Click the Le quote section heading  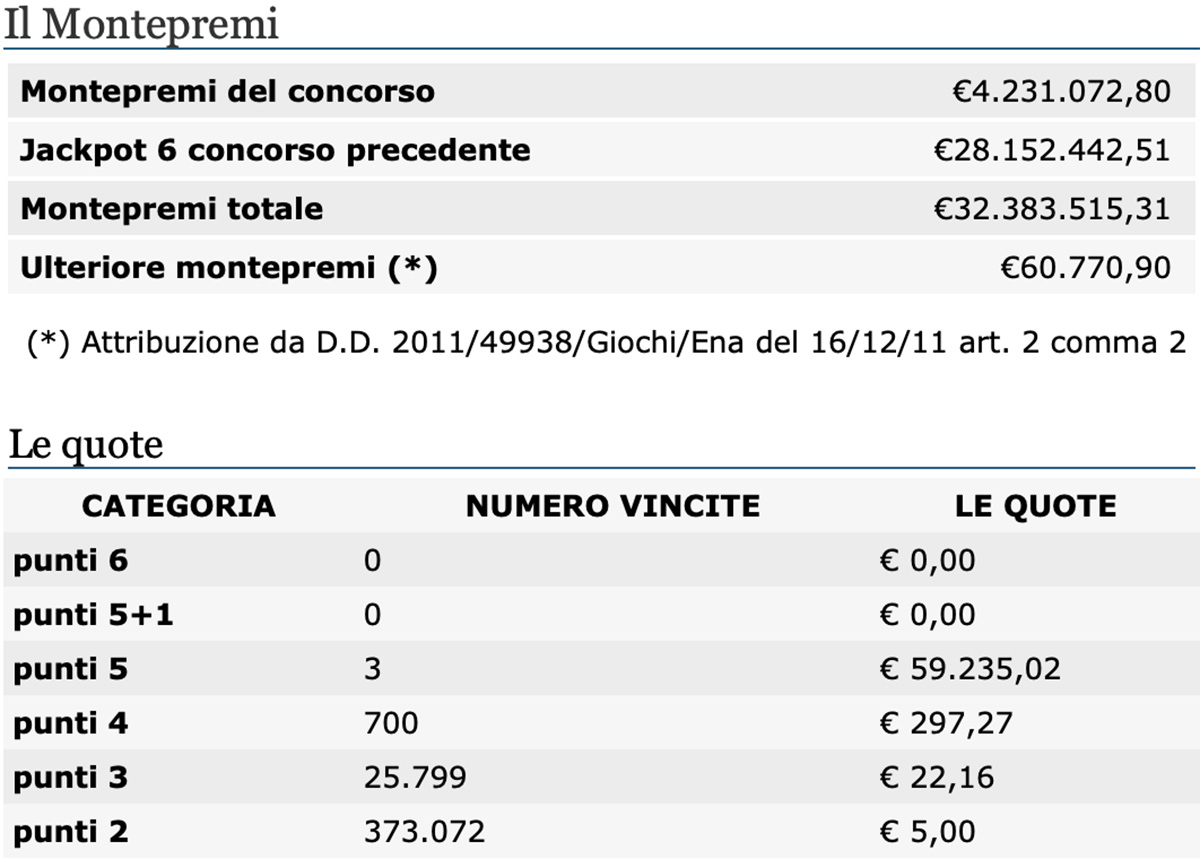click(86, 444)
